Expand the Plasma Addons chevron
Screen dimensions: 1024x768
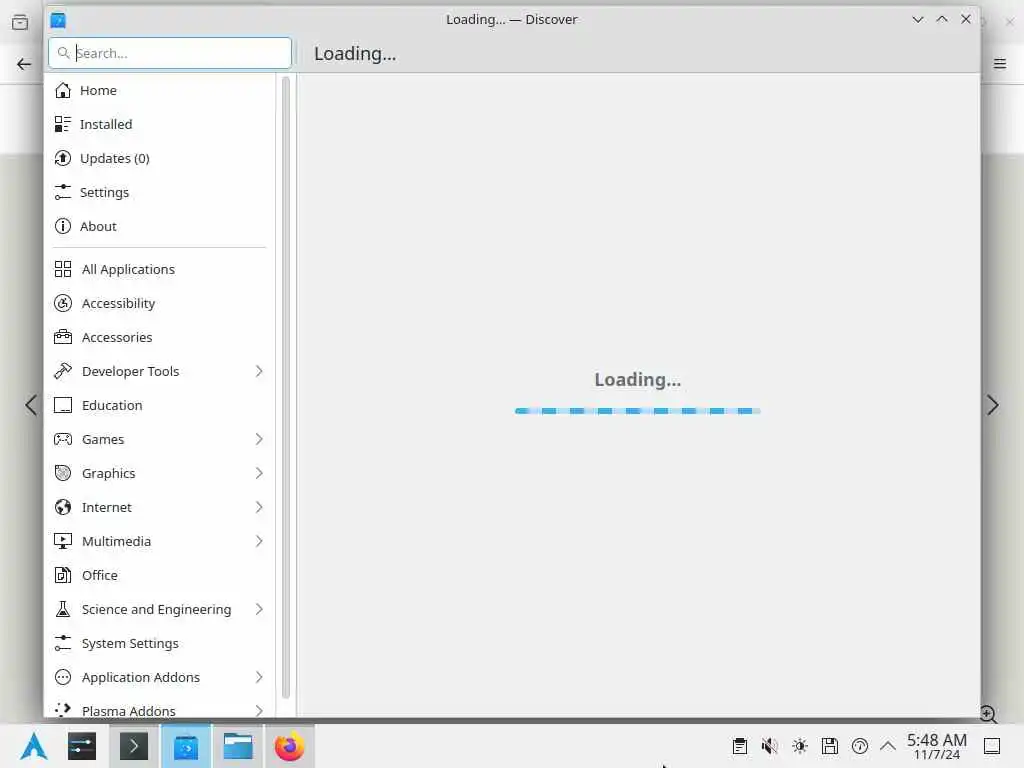coord(259,710)
